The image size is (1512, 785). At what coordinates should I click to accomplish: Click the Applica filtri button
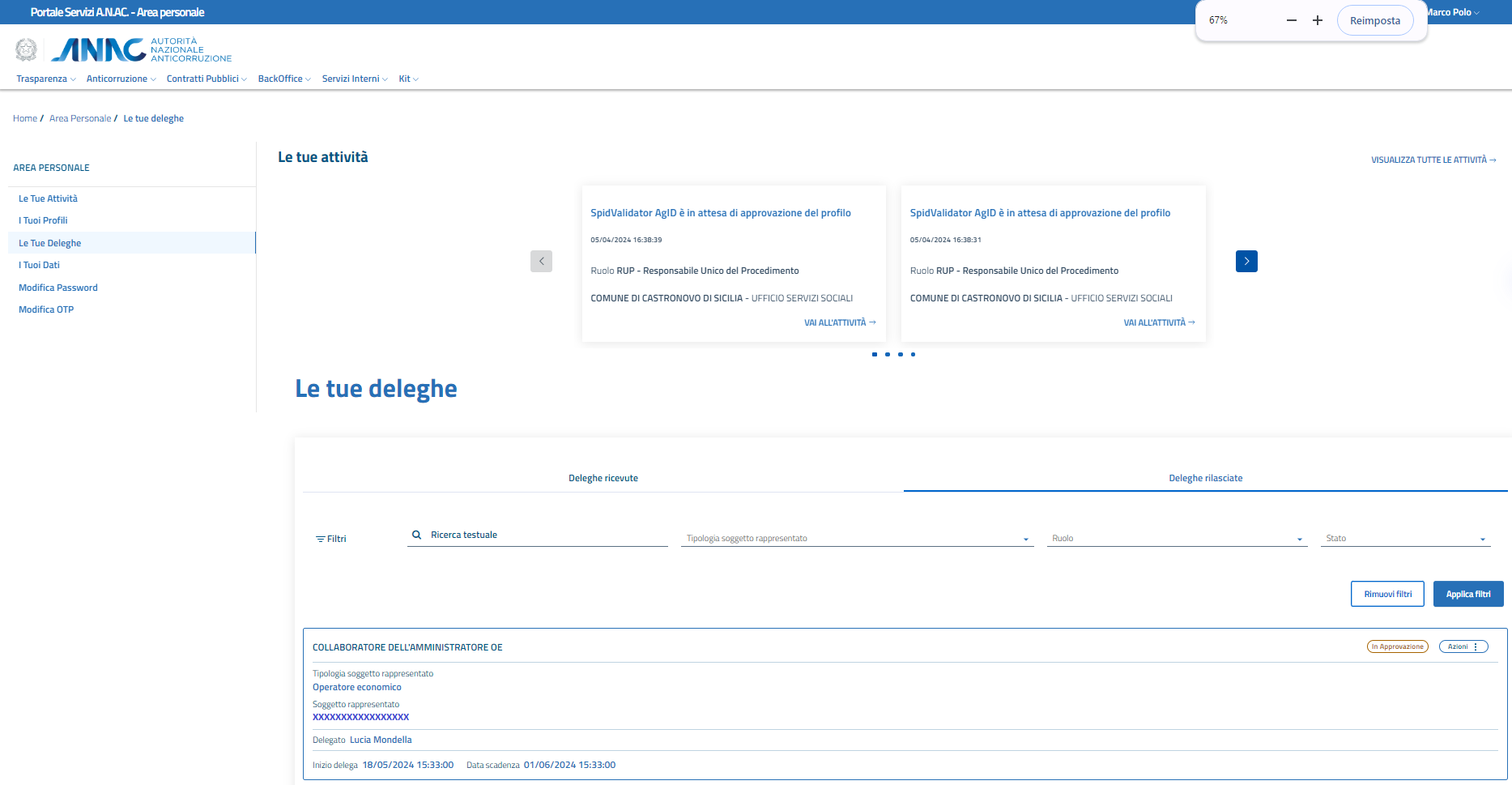pyautogui.click(x=1467, y=594)
